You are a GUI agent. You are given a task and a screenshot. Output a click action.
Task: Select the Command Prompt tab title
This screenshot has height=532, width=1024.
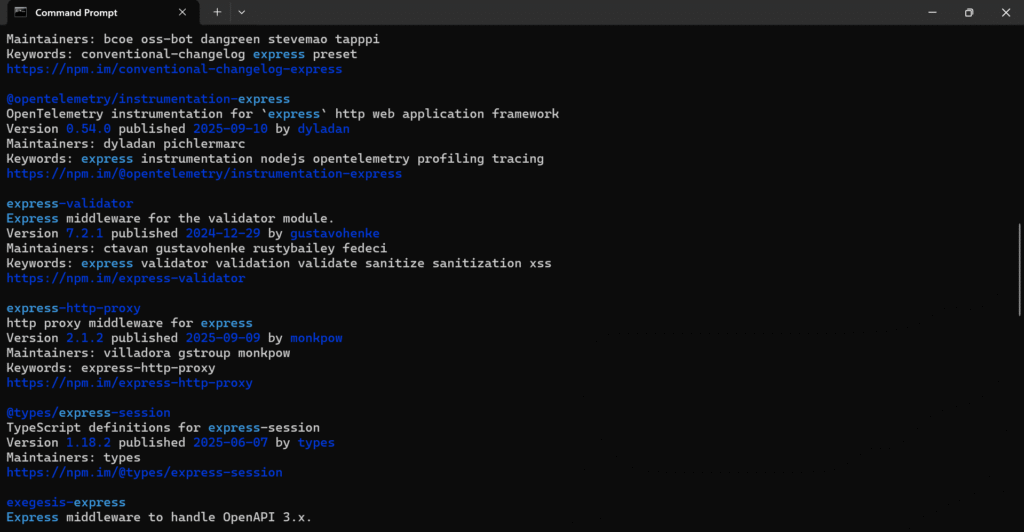[76, 12]
